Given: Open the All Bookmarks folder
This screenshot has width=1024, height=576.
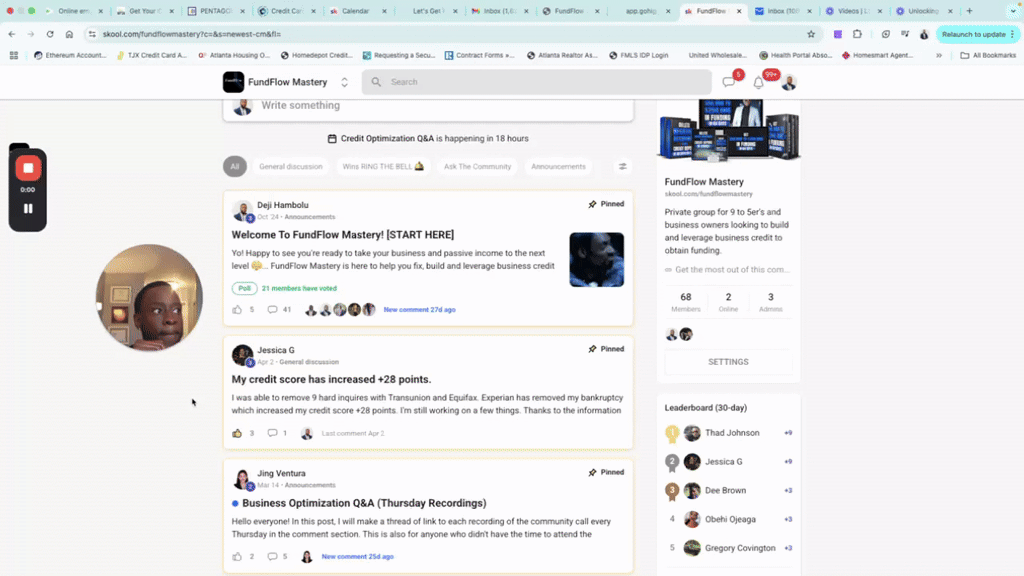Looking at the screenshot, I should [x=988, y=56].
